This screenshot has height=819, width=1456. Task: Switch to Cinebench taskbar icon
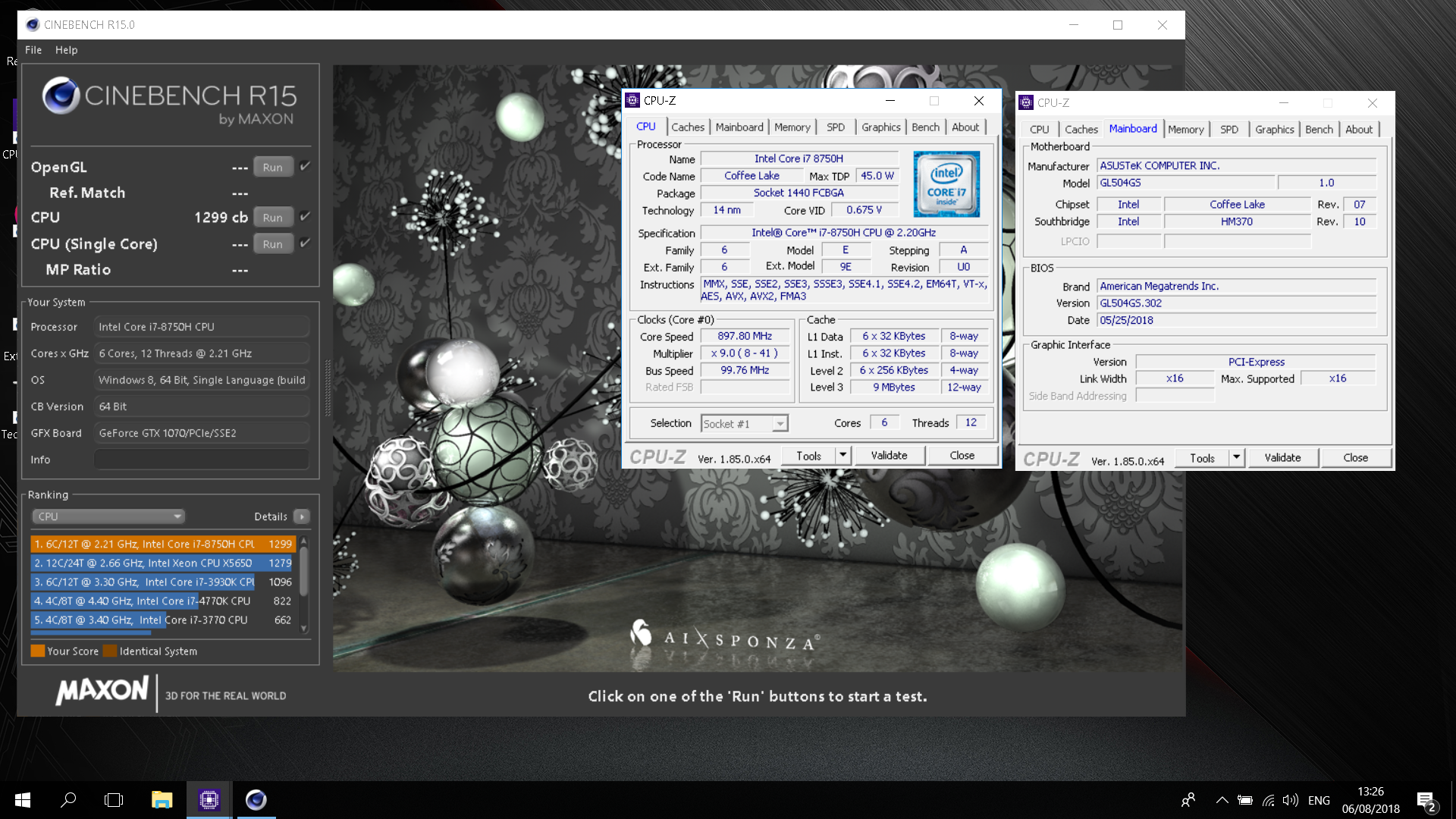click(x=256, y=800)
